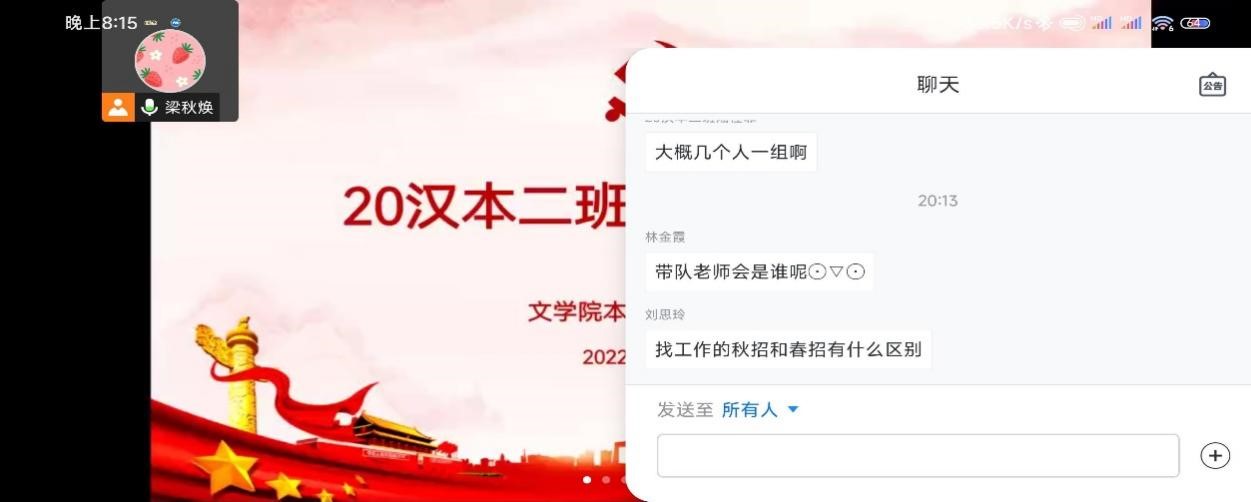This screenshot has height=502, width=1251.
Task: Tap the message 带队老师会是谁呢
Action: [759, 271]
